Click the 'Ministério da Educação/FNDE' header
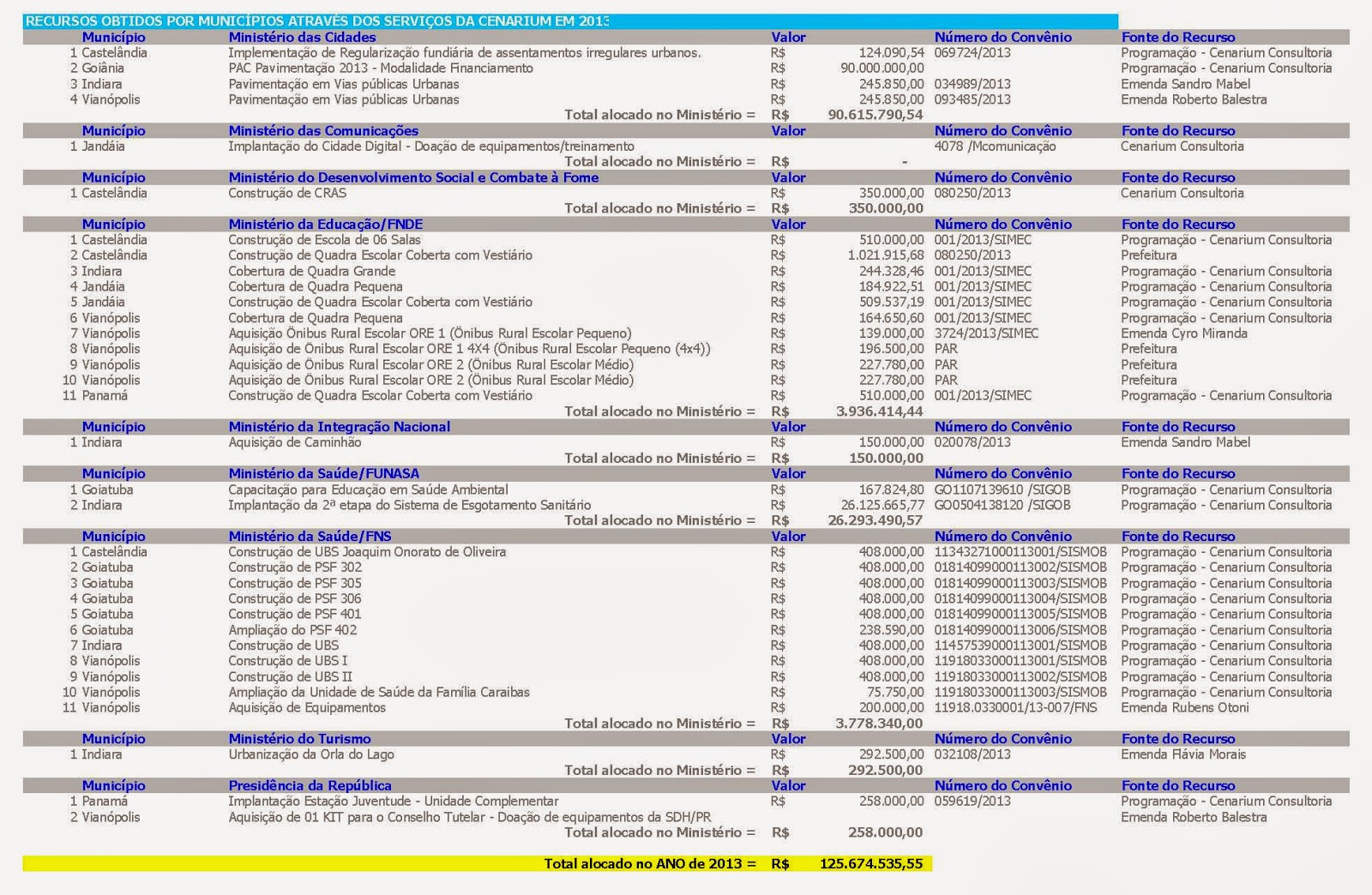The width and height of the screenshot is (1372, 895). 326,224
